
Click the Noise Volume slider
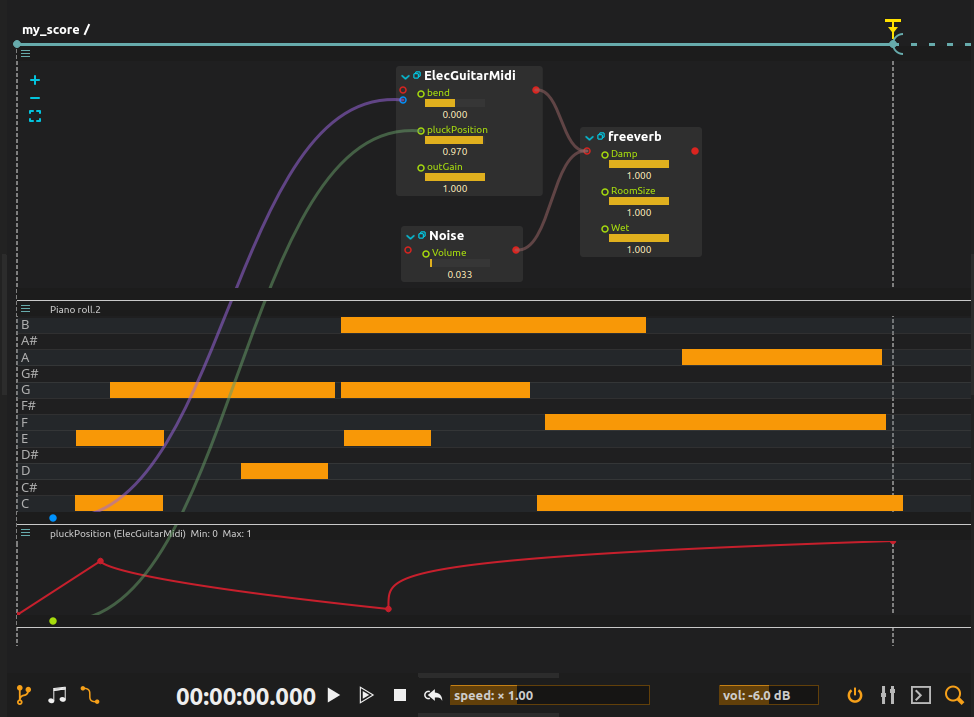pyautogui.click(x=460, y=263)
